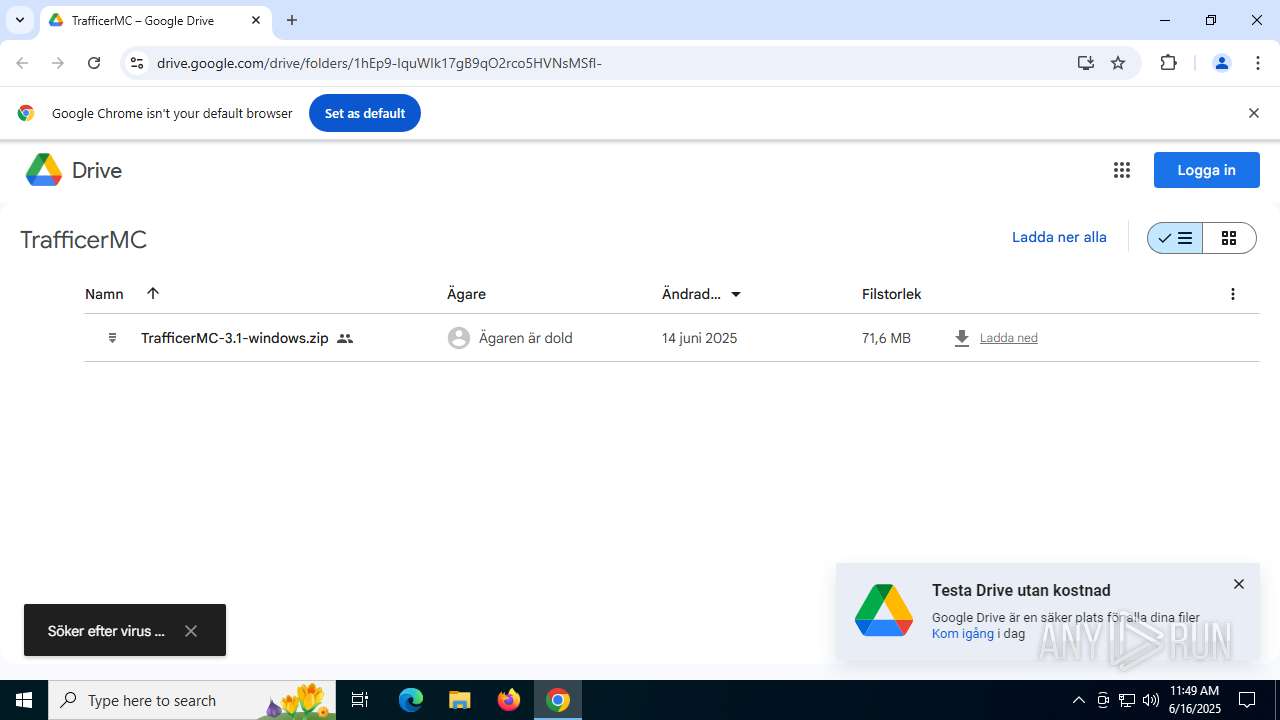Open the Extensions puzzle icon
1280x720 pixels.
click(x=1168, y=63)
